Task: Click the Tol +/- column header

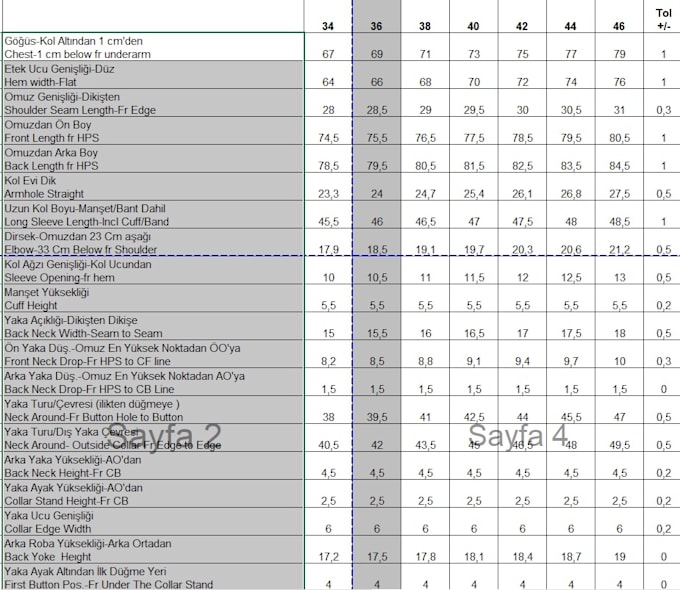Action: point(663,16)
